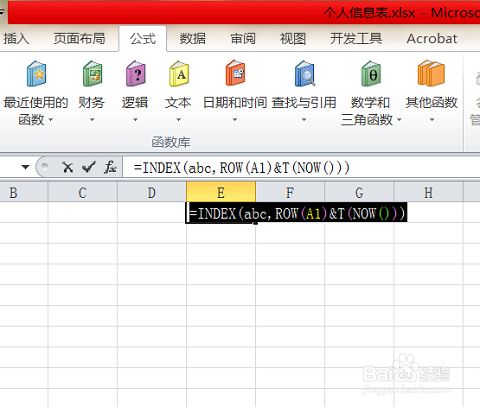Click Lookup and Reference (查找与引用) icon
The image size is (480, 407).
tap(305, 73)
